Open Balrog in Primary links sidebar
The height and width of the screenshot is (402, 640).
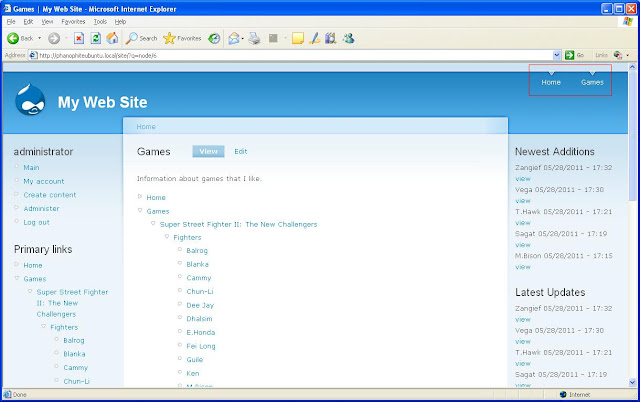click(74, 340)
